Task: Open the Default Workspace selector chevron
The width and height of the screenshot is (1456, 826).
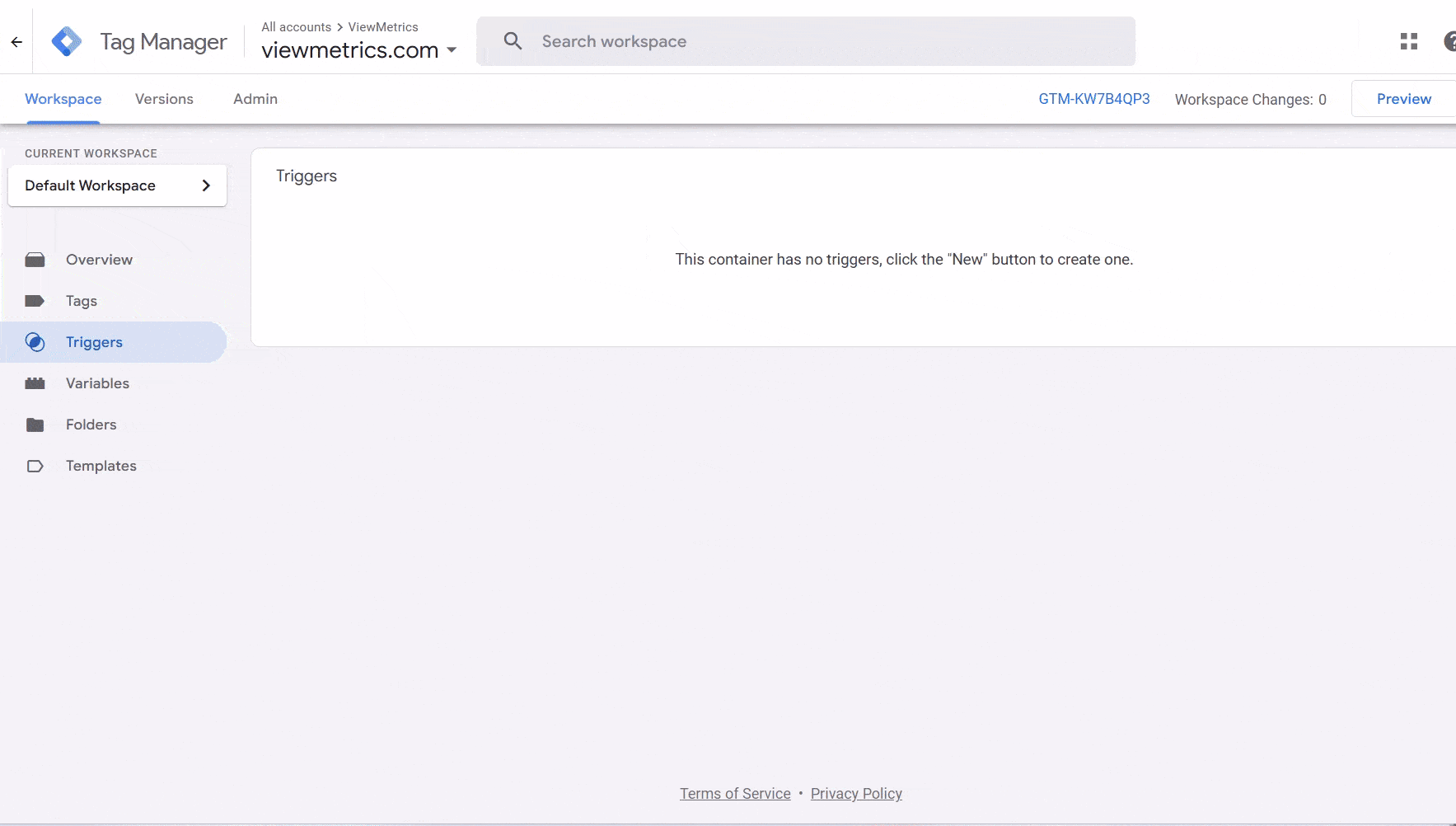Action: (206, 185)
